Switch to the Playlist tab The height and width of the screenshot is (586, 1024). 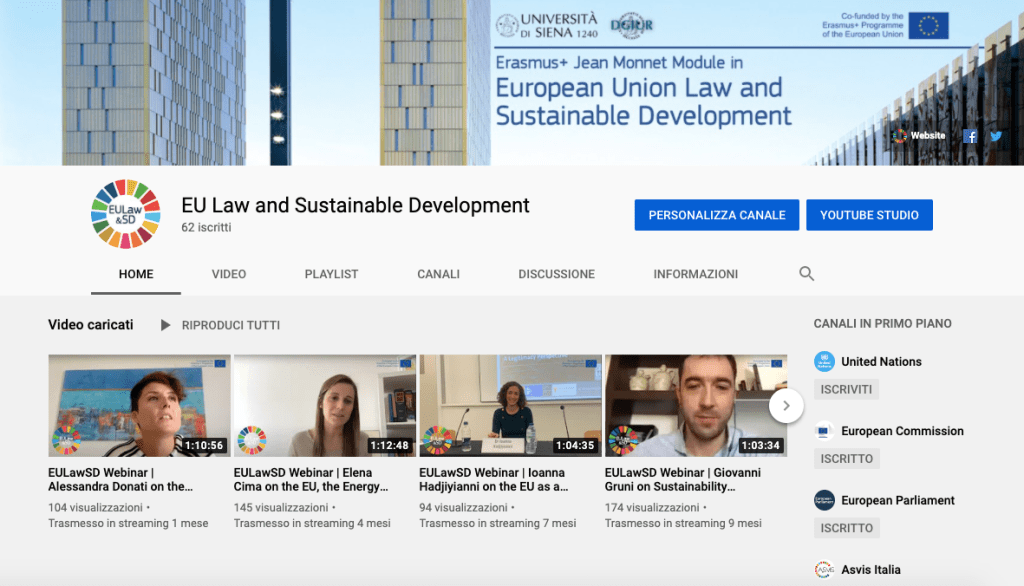[x=331, y=274]
